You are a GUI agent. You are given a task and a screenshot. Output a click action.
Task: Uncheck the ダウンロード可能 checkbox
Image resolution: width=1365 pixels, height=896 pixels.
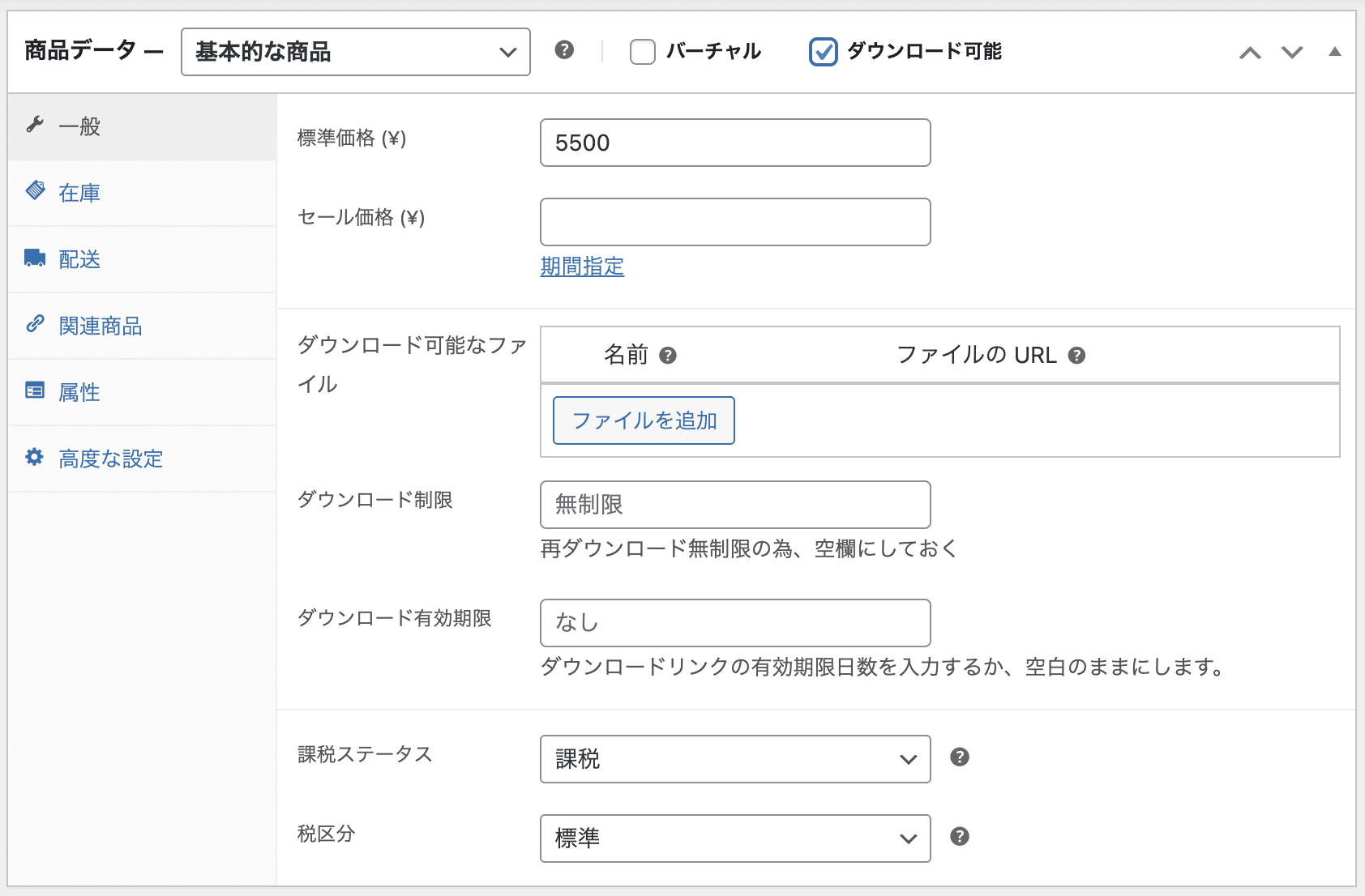click(x=823, y=52)
